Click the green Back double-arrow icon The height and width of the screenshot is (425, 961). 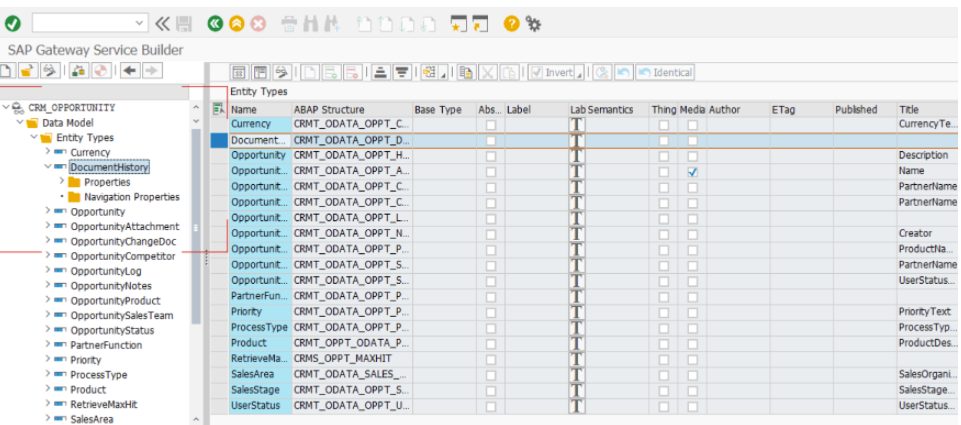(x=215, y=24)
